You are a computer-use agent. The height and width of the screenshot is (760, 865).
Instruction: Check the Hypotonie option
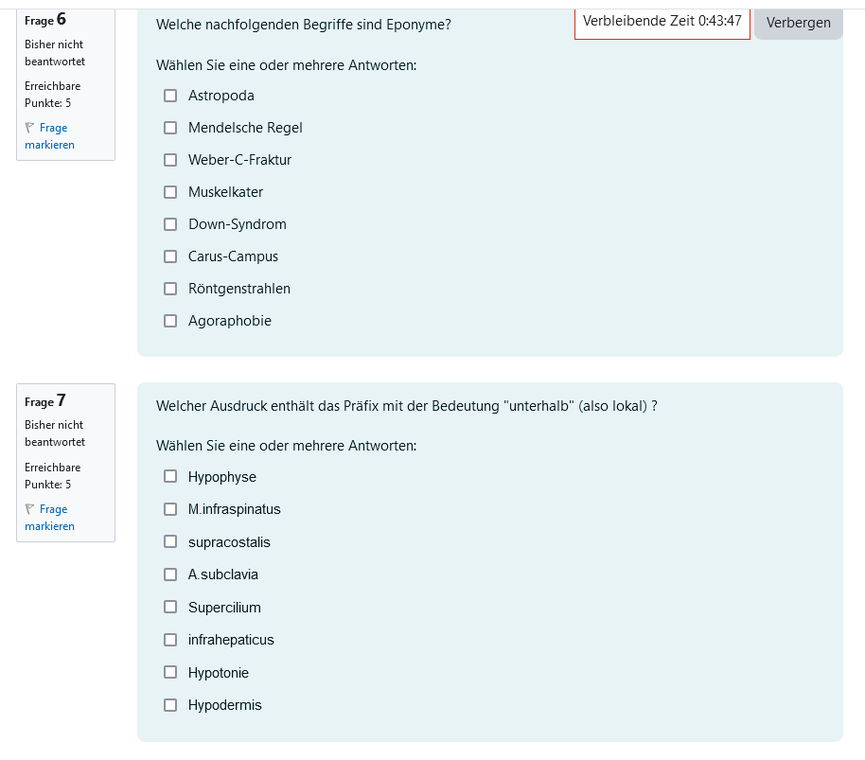(x=170, y=672)
